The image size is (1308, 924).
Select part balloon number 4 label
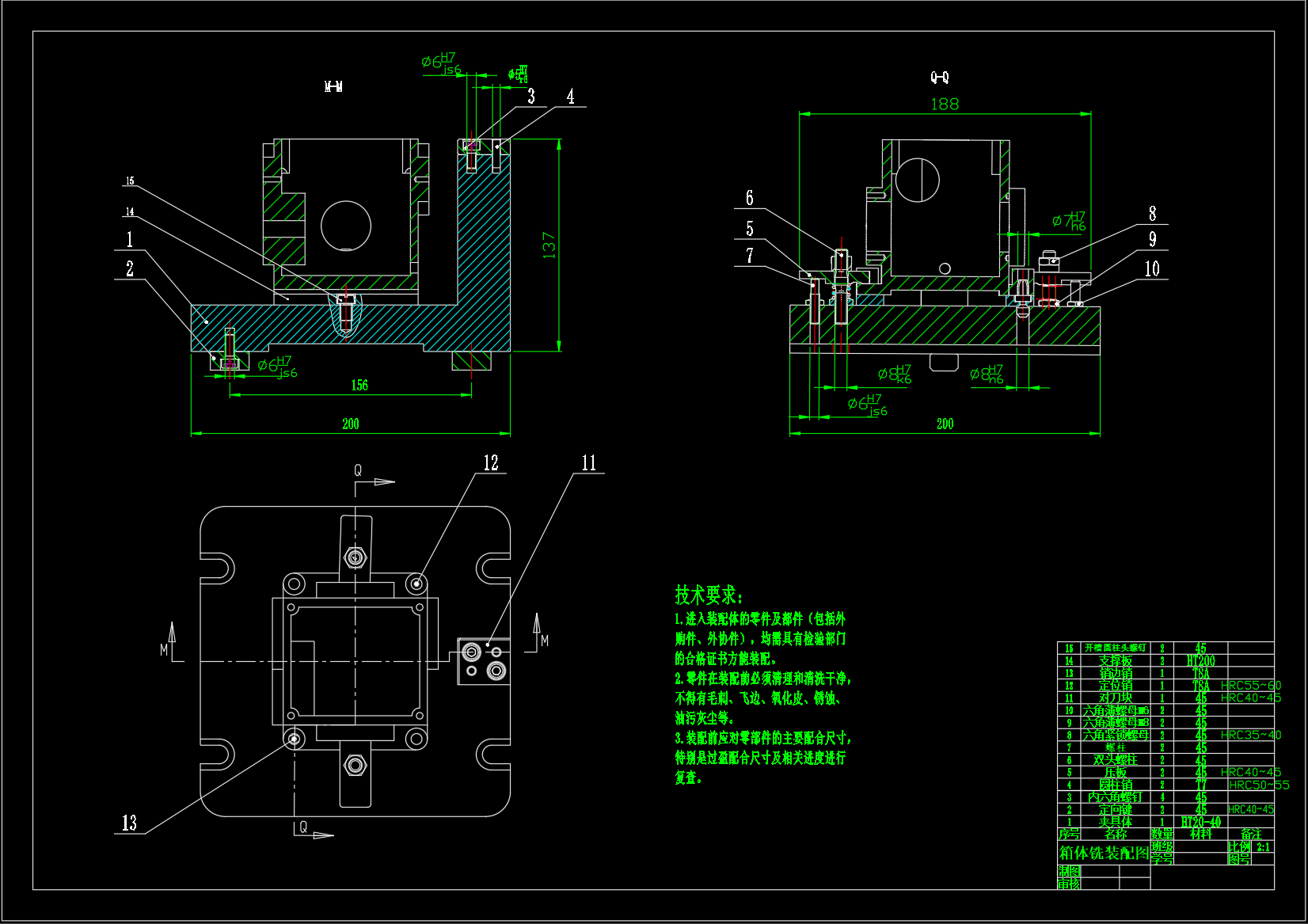pos(570,97)
